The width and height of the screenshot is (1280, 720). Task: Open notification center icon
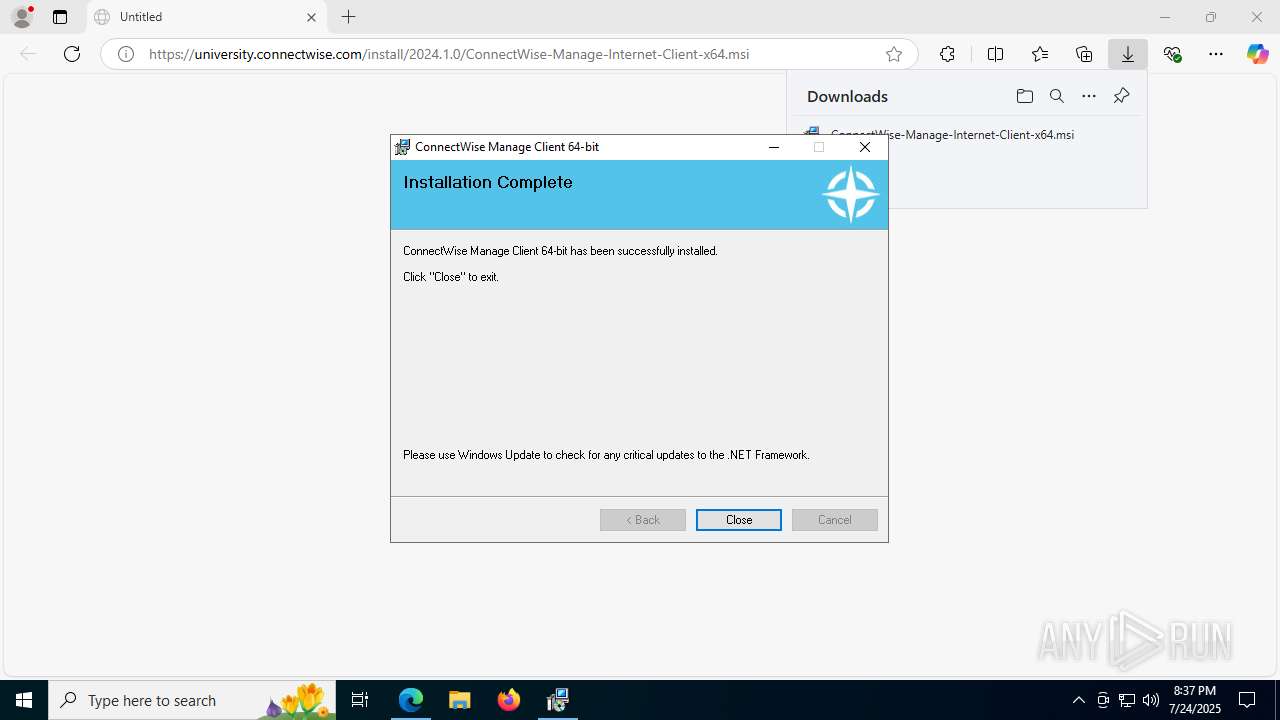[x=1247, y=700]
